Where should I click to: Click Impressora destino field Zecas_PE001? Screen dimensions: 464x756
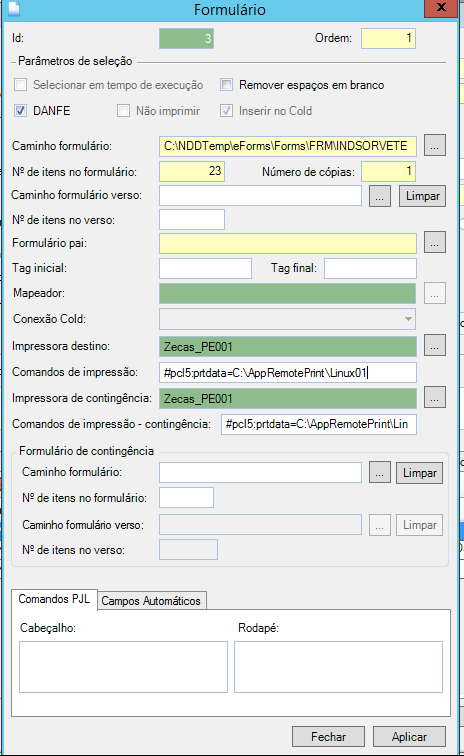(x=288, y=346)
